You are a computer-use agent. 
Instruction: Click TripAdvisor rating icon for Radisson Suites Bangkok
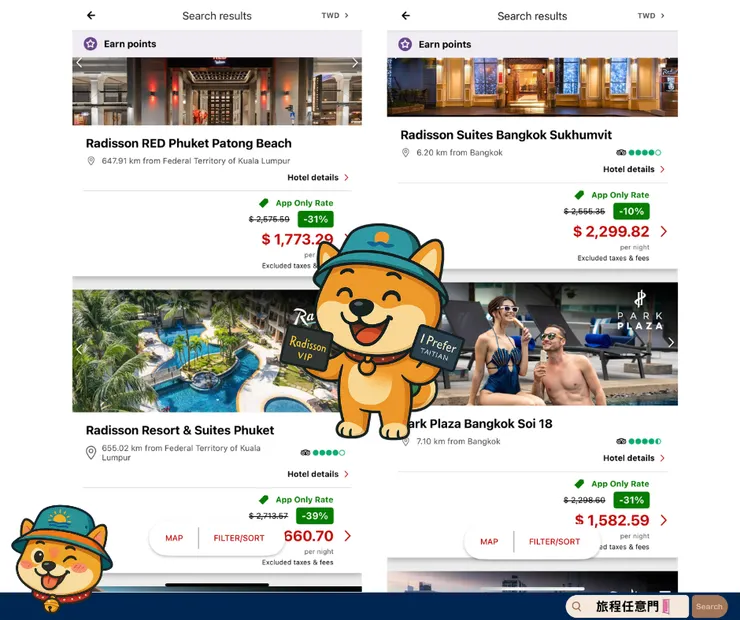621,152
